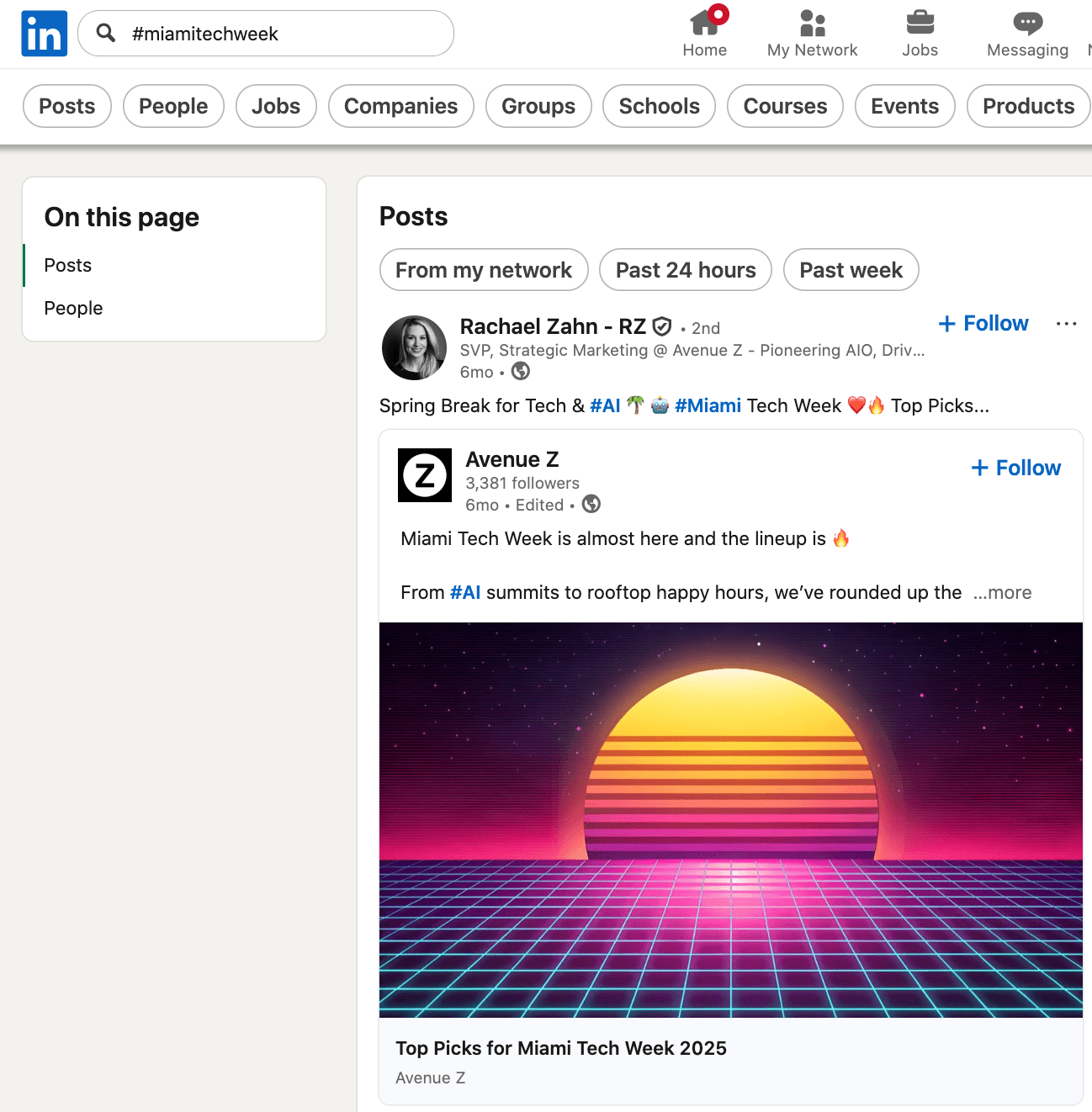Toggle the From my network filter
Image resolution: width=1092 pixels, height=1112 pixels.
click(484, 270)
